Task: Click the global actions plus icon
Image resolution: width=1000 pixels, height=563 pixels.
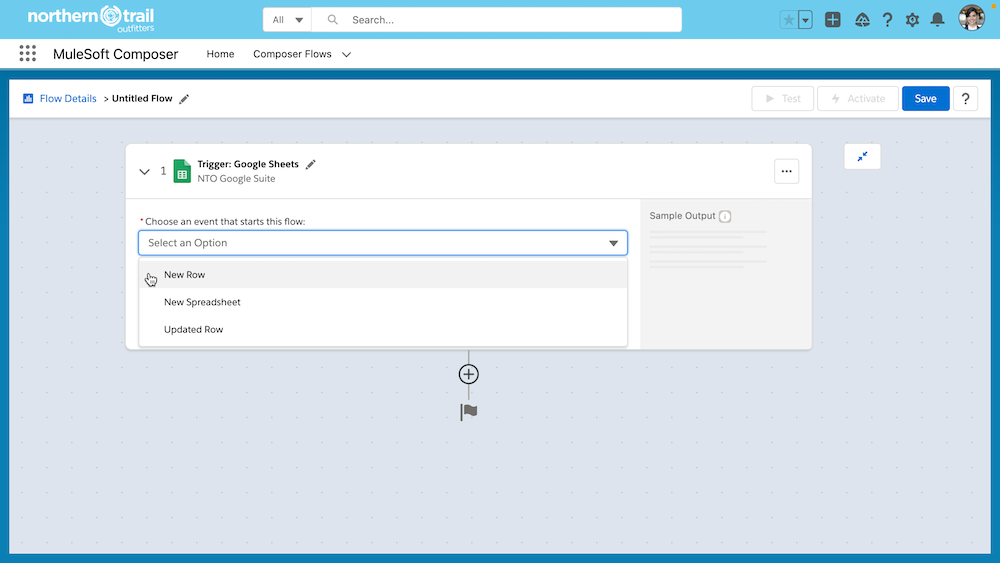Action: (832, 20)
